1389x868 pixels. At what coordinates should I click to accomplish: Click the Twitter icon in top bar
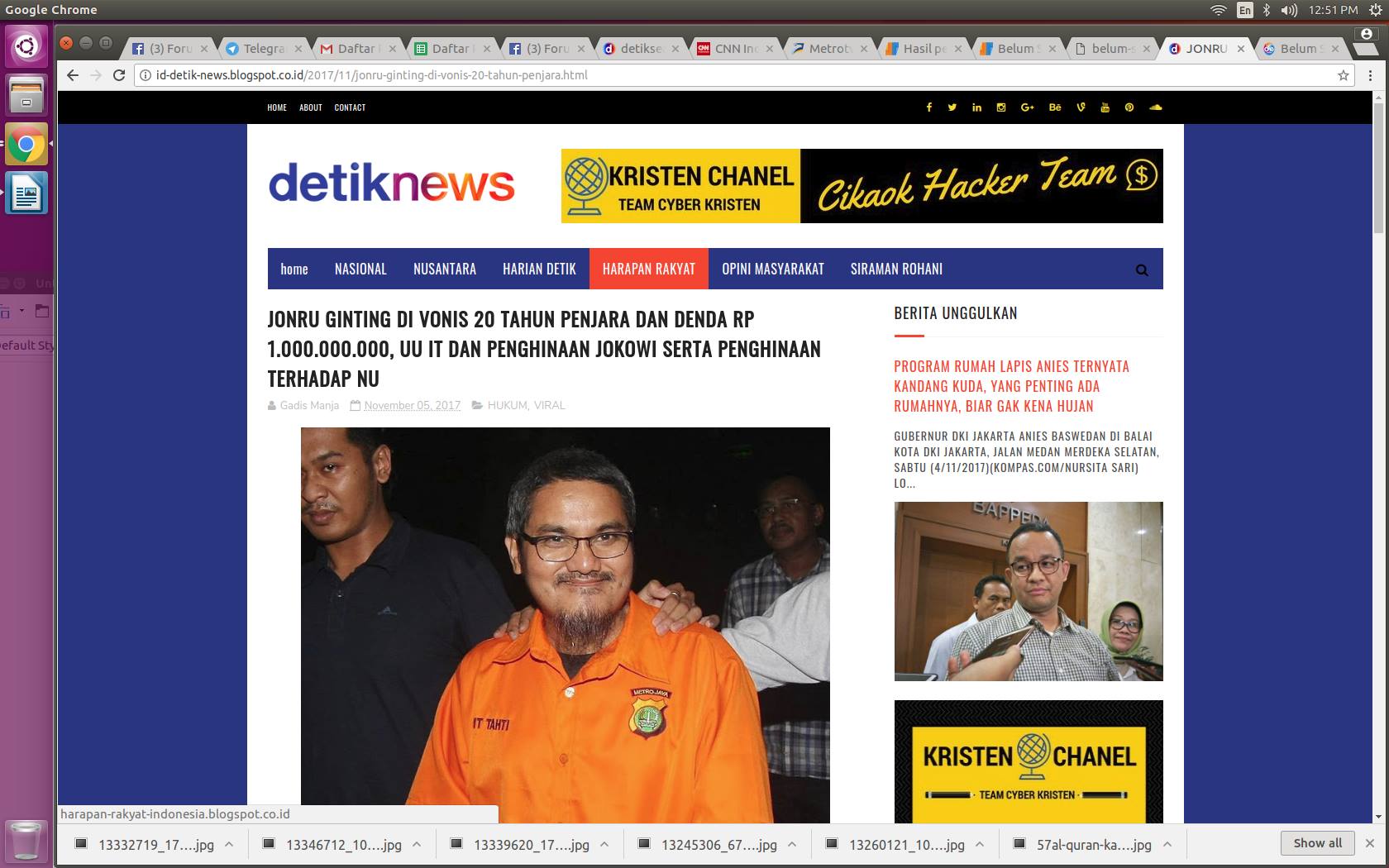pyautogui.click(x=952, y=107)
